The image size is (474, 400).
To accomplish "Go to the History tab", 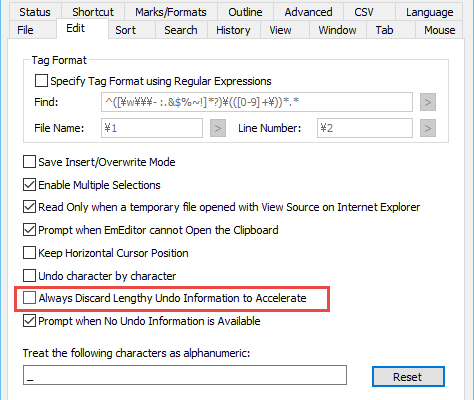I will click(x=233, y=30).
